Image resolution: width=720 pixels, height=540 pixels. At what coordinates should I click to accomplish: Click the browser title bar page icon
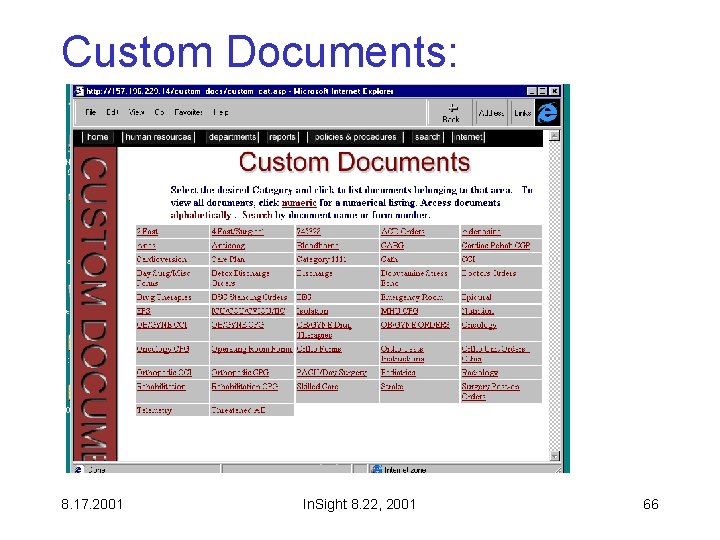[x=79, y=91]
